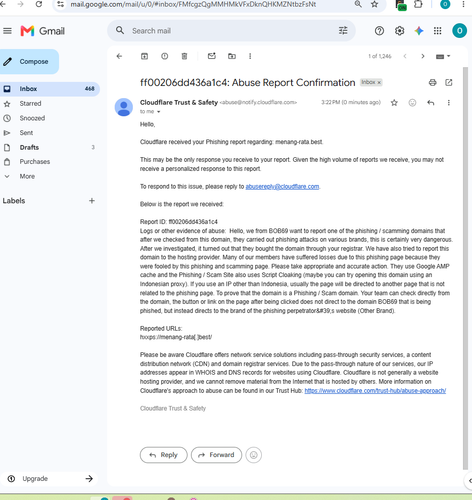This screenshot has height=500, width=472.
Task: Report this email as spam
Action: coord(165,56)
